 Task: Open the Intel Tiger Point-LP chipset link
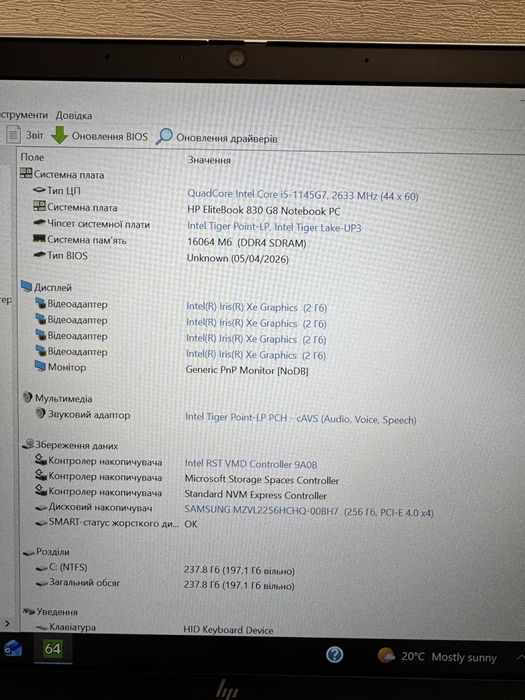tap(274, 227)
